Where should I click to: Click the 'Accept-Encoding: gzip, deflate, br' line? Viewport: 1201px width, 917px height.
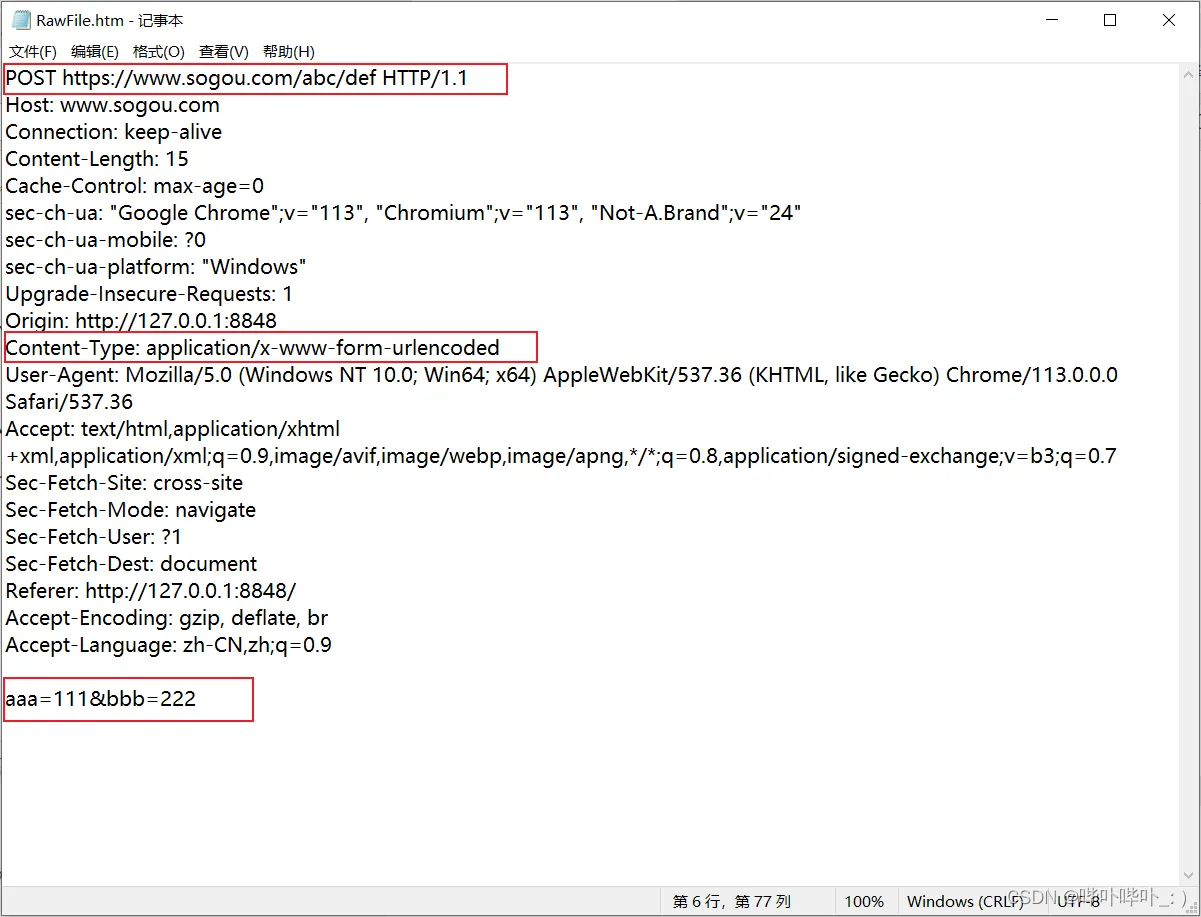(x=167, y=618)
